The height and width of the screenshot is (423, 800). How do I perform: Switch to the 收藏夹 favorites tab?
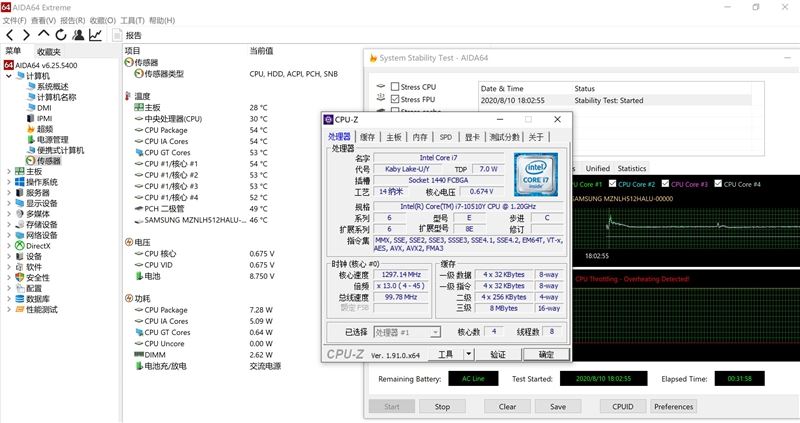(x=49, y=52)
